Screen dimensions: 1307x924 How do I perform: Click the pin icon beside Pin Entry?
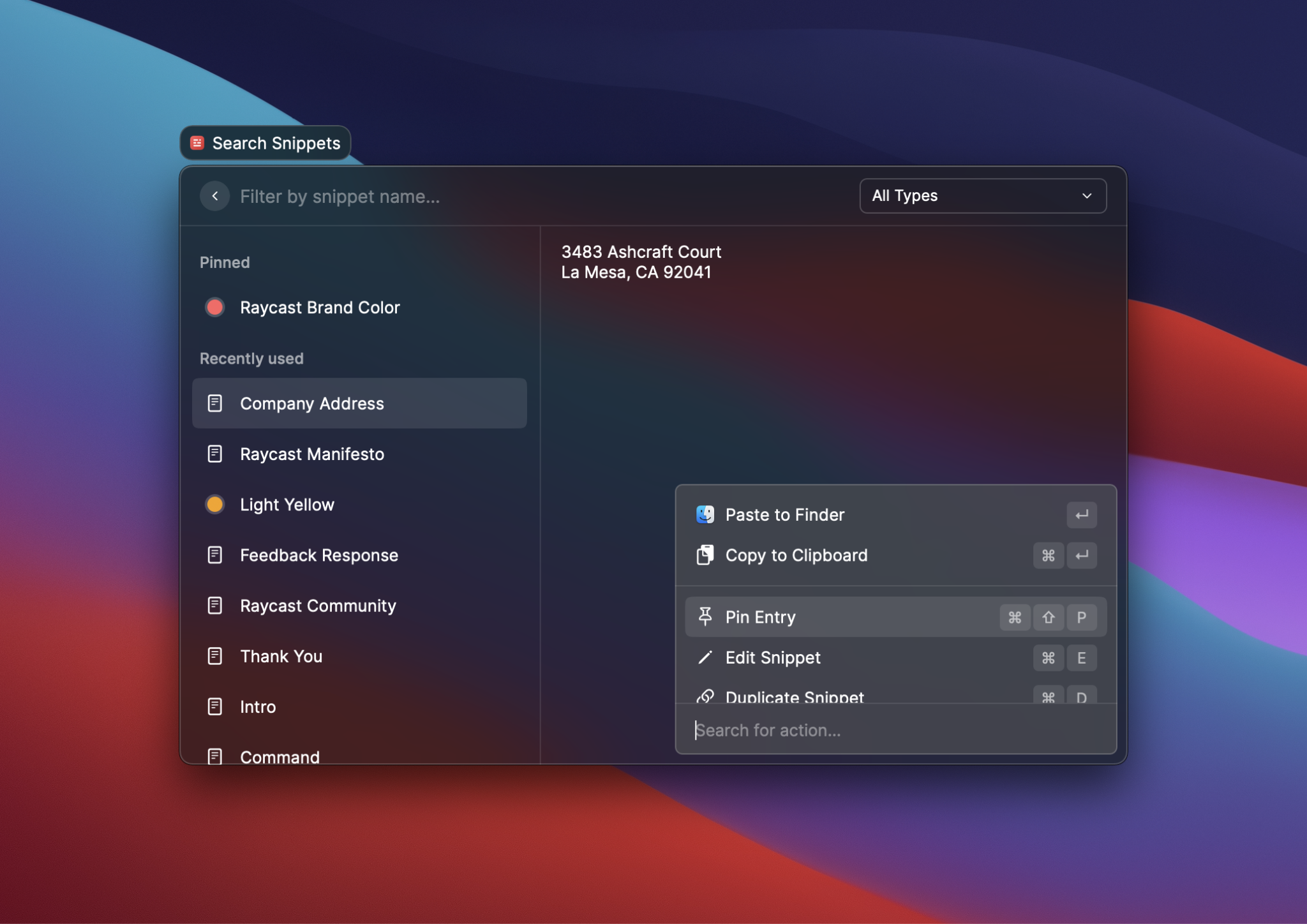(705, 616)
